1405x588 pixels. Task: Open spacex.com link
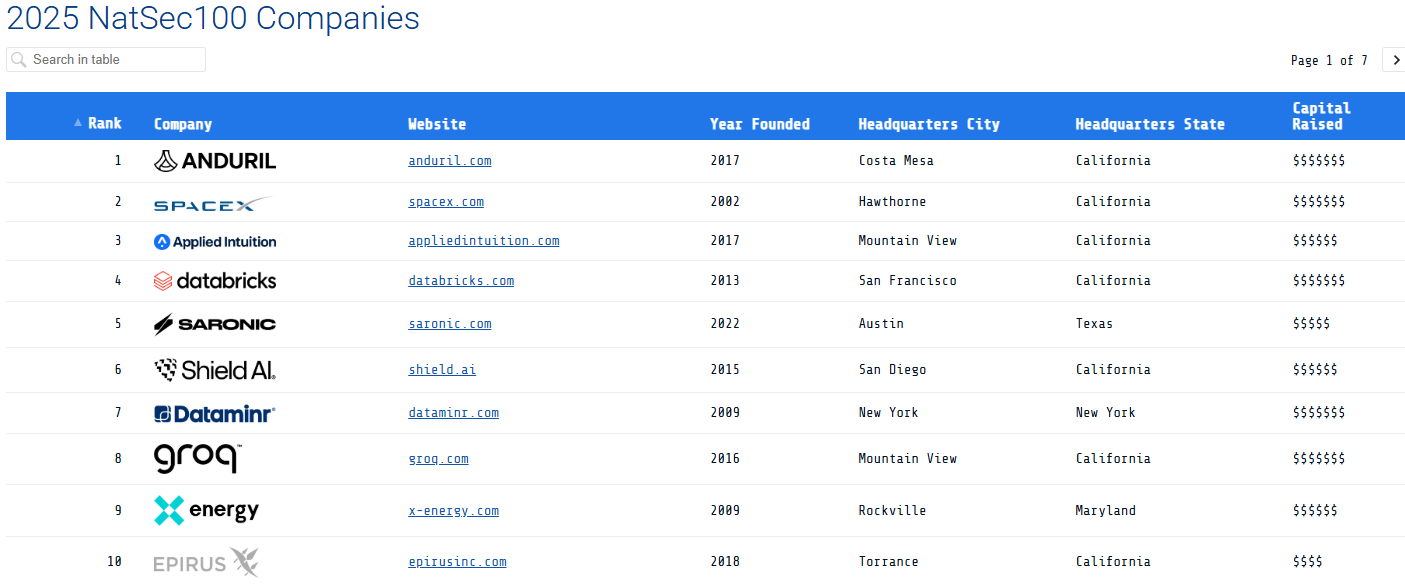coord(446,202)
